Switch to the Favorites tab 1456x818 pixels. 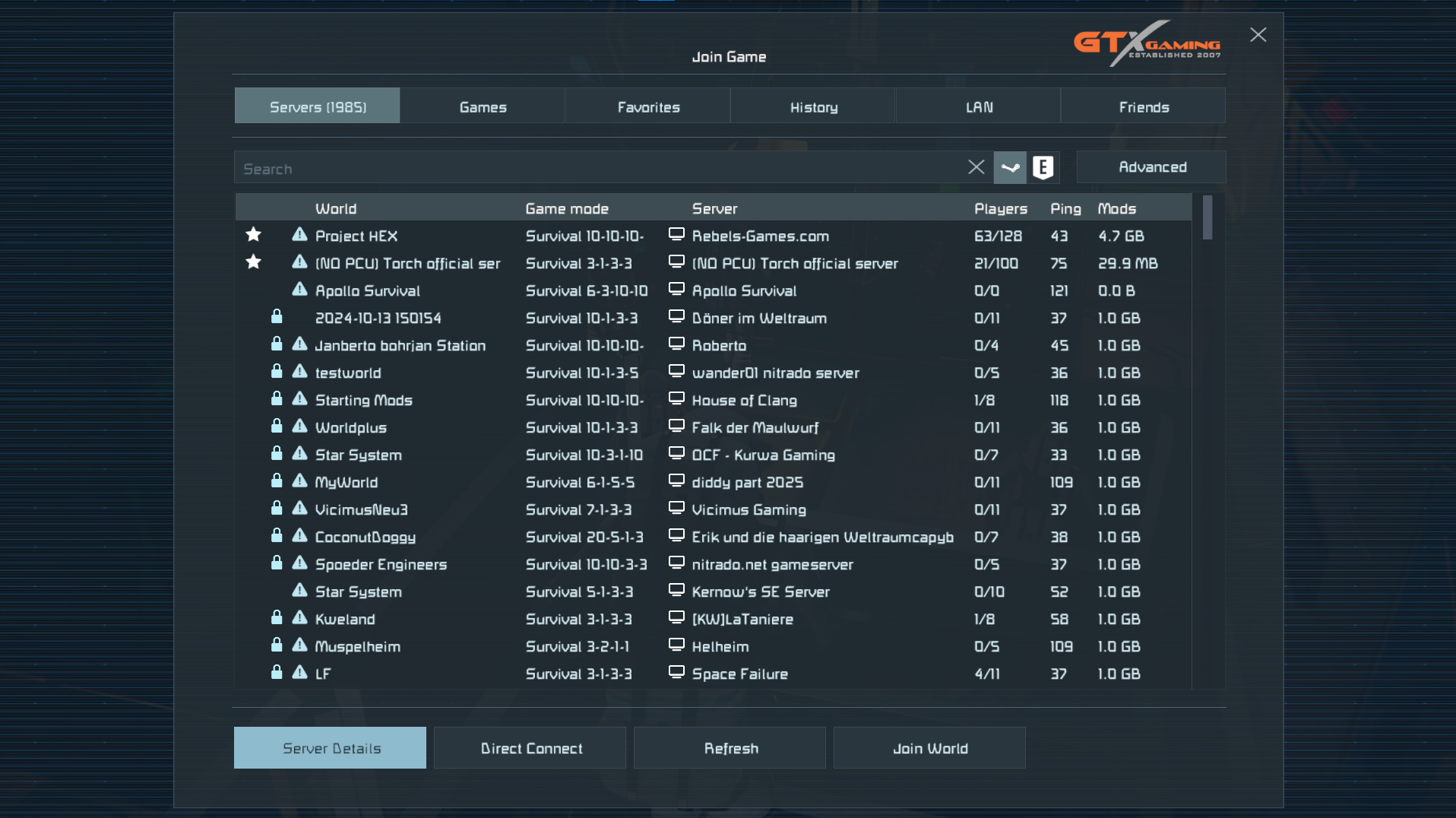(647, 106)
